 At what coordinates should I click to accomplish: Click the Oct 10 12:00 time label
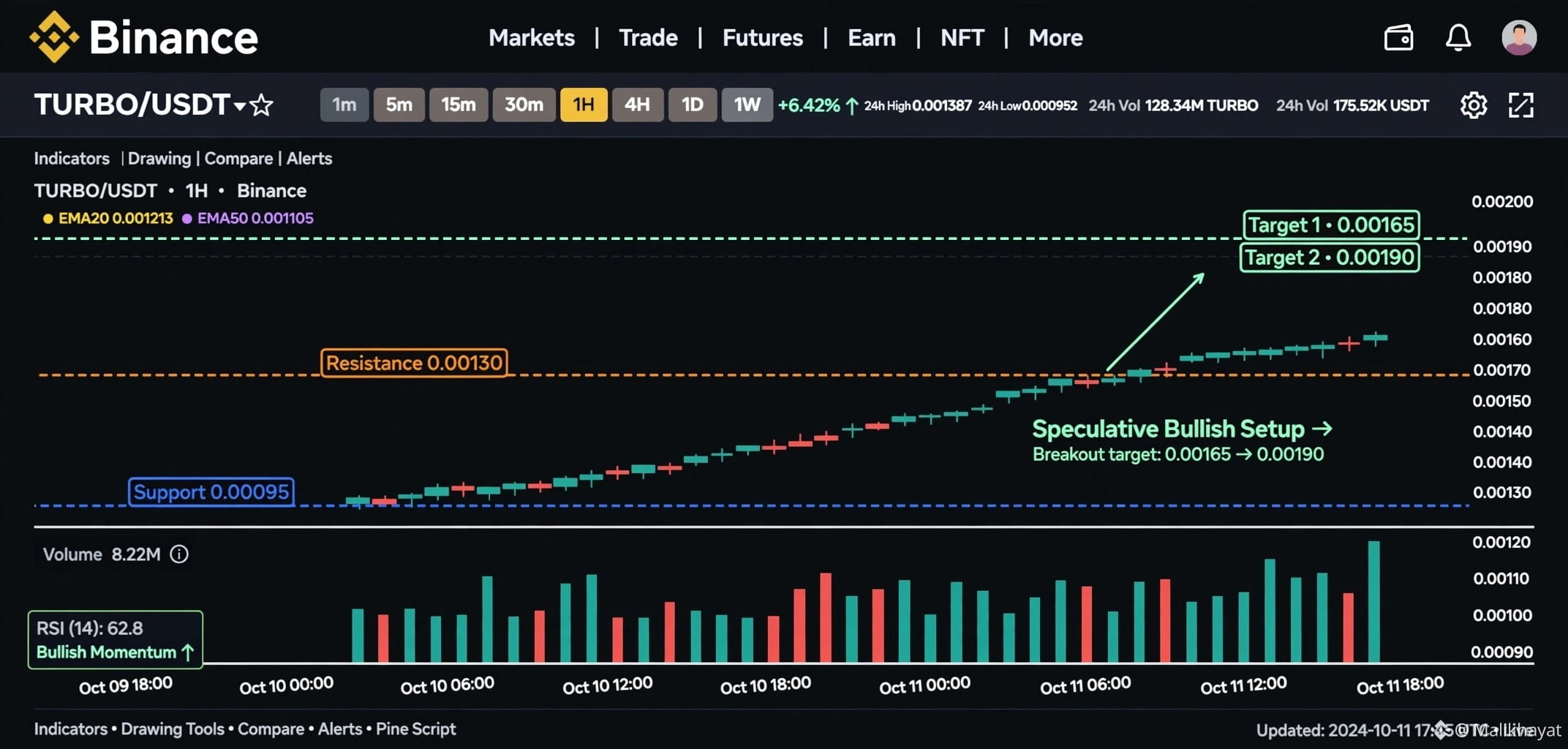607,686
